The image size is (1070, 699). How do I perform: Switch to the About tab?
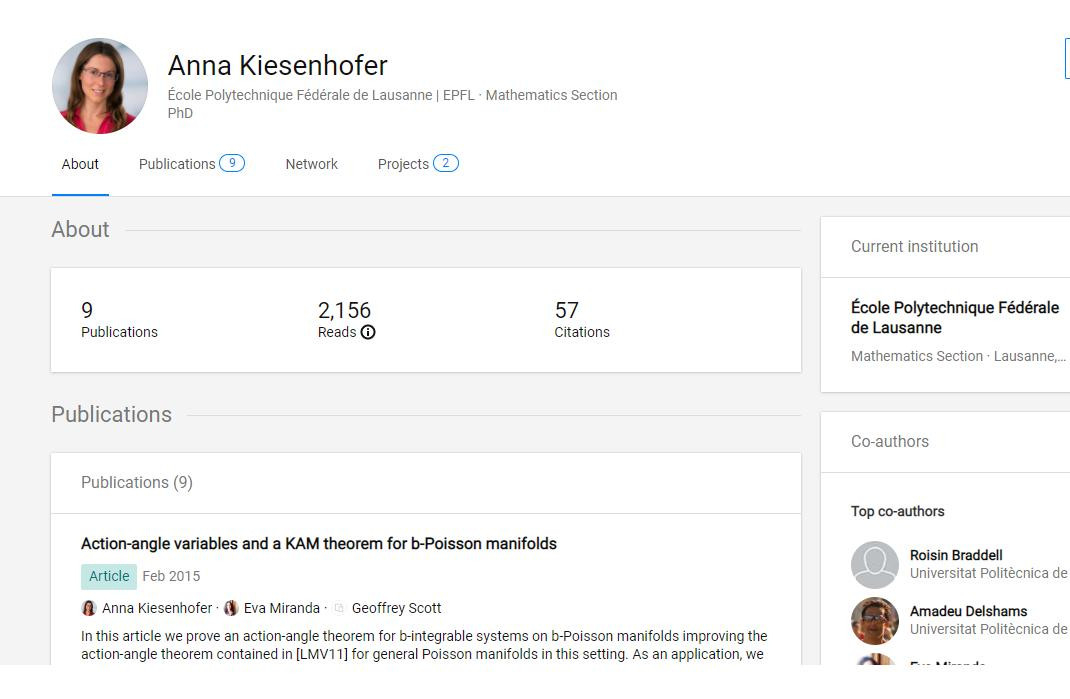click(x=80, y=164)
